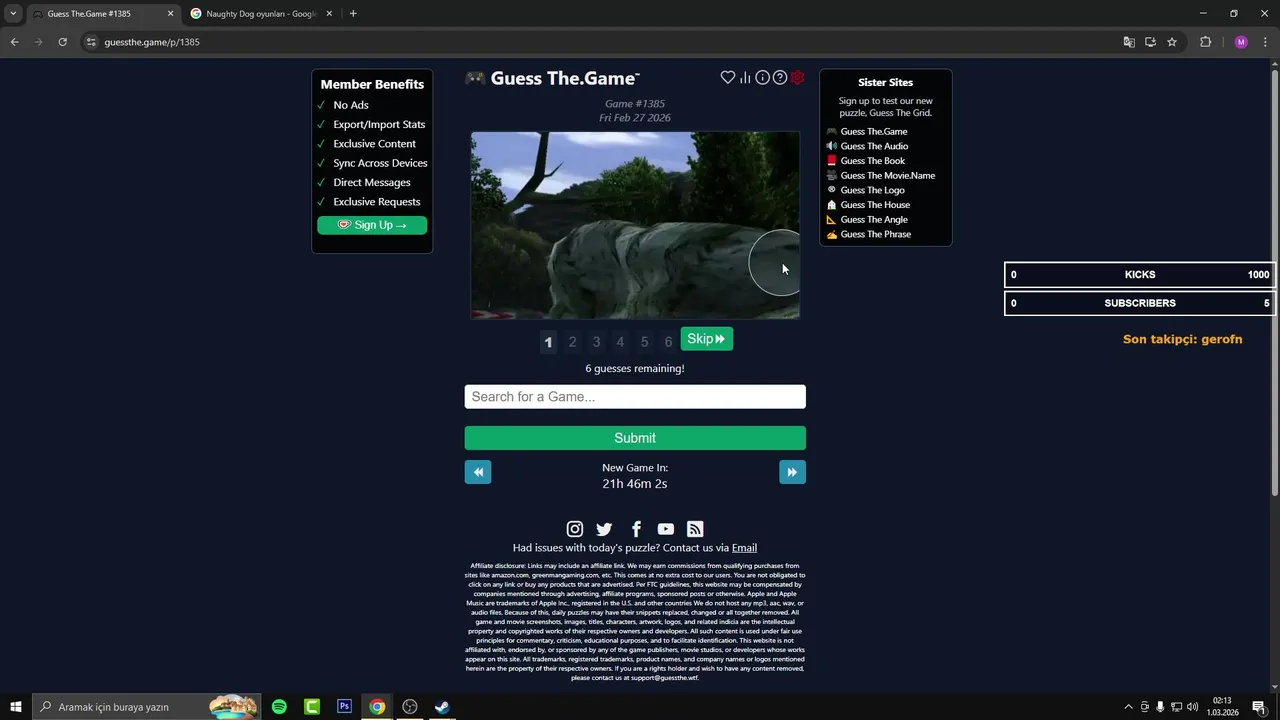Open the red settings gear icon
The image size is (1280, 720).
[x=797, y=78]
